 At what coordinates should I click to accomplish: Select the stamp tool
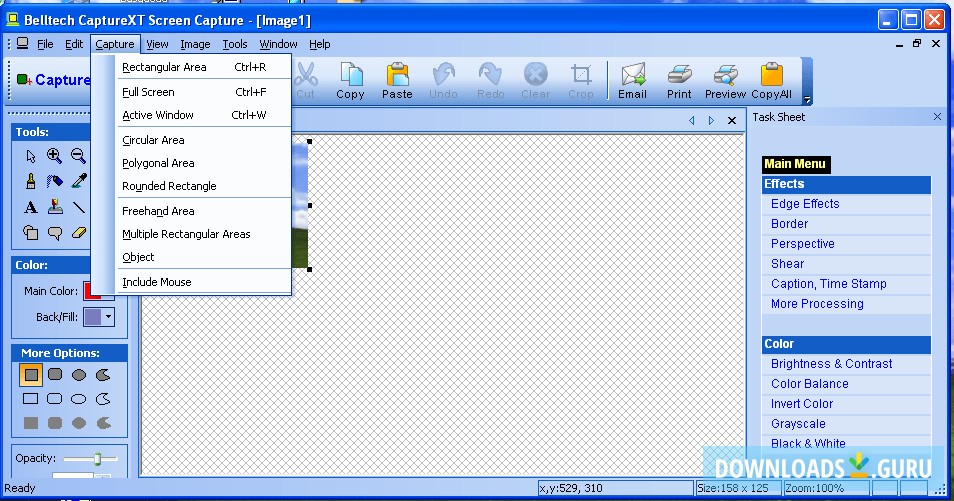click(55, 207)
